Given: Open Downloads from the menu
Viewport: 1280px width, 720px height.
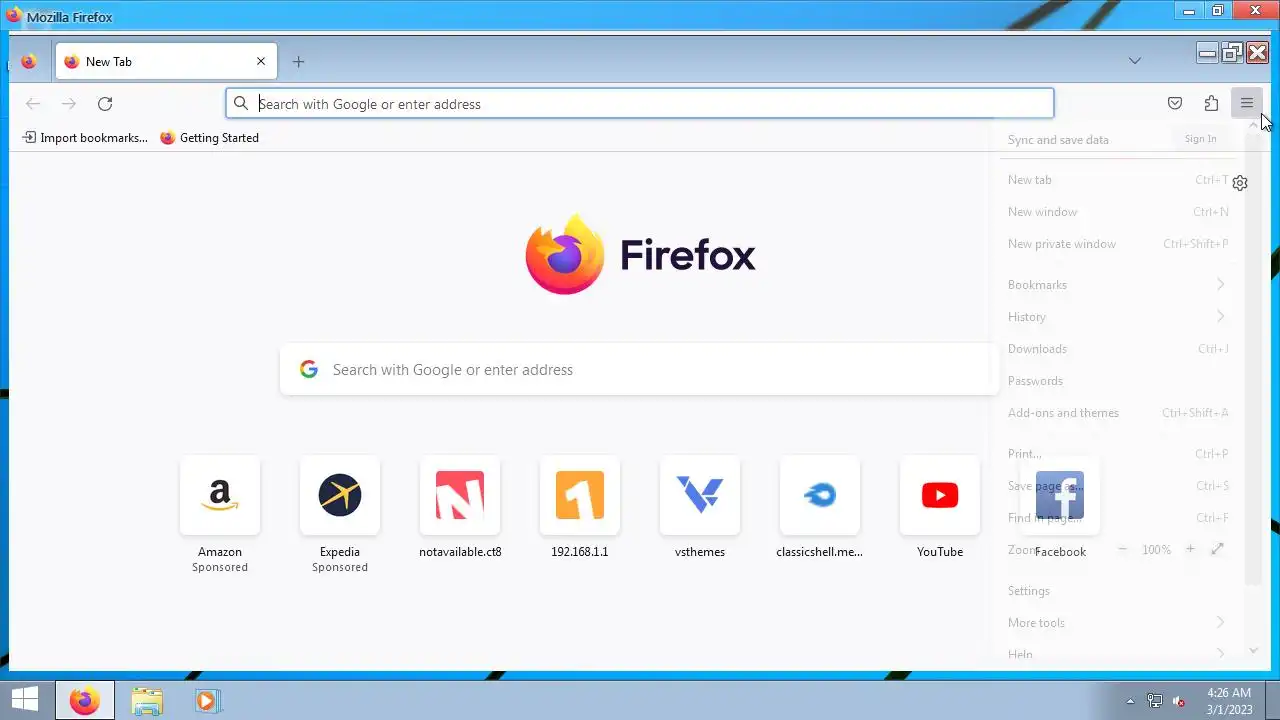Looking at the screenshot, I should point(1118,349).
